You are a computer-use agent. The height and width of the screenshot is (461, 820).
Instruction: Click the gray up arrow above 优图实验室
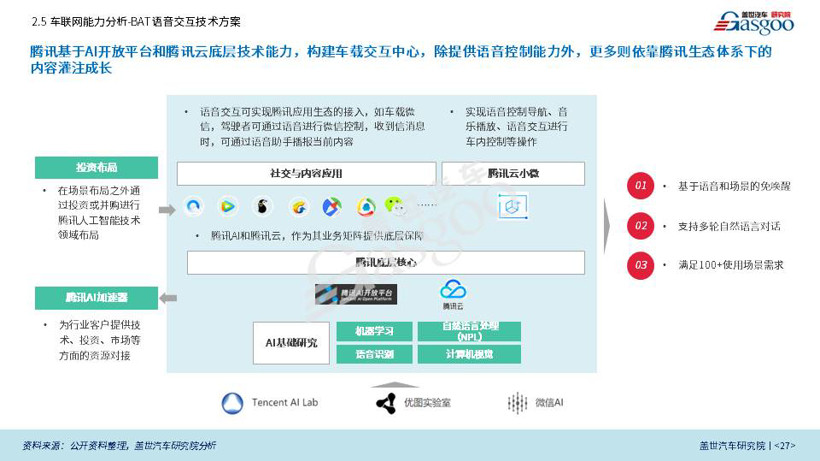pyautogui.click(x=394, y=385)
